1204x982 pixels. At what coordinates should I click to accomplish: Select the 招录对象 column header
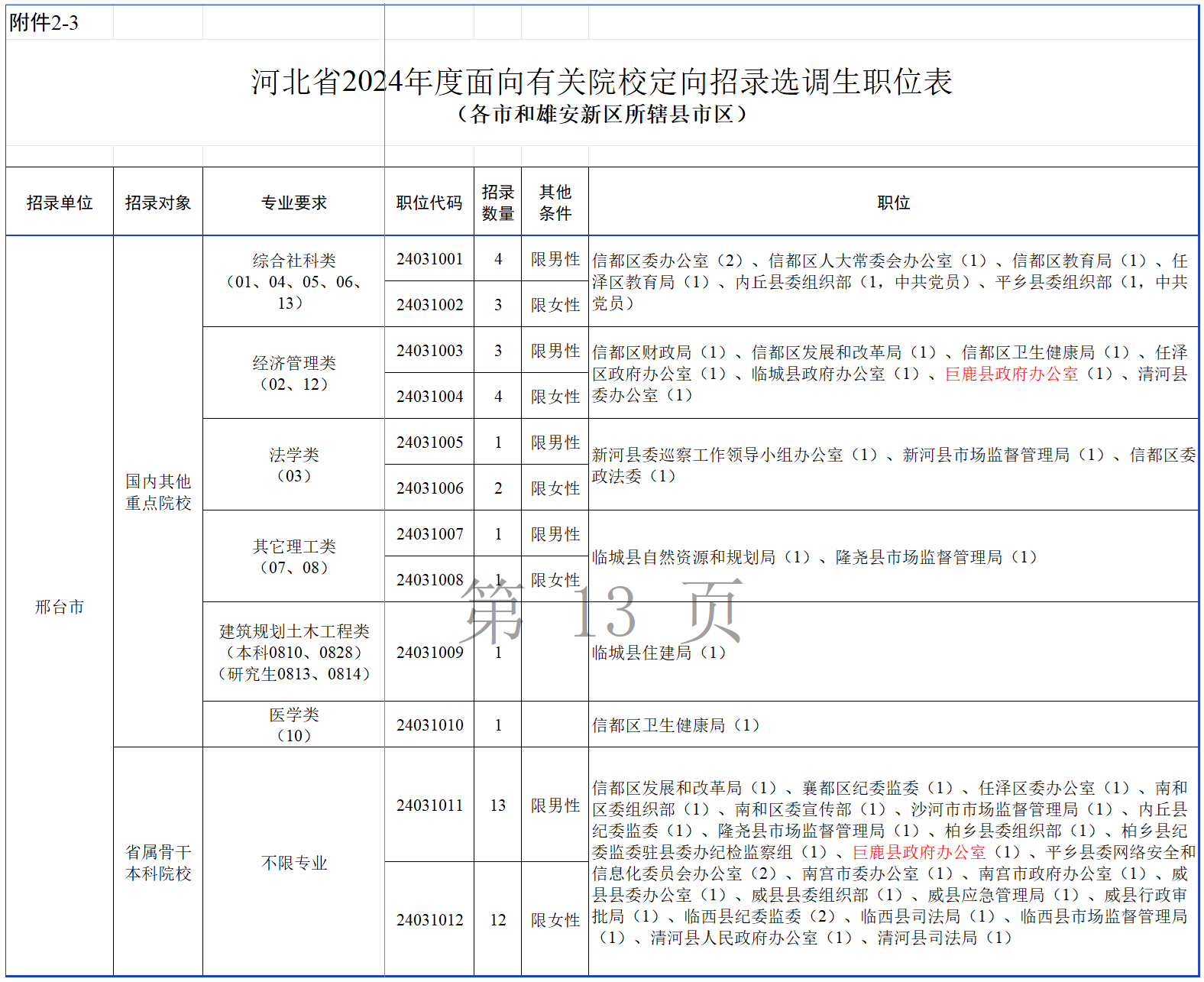(x=158, y=203)
